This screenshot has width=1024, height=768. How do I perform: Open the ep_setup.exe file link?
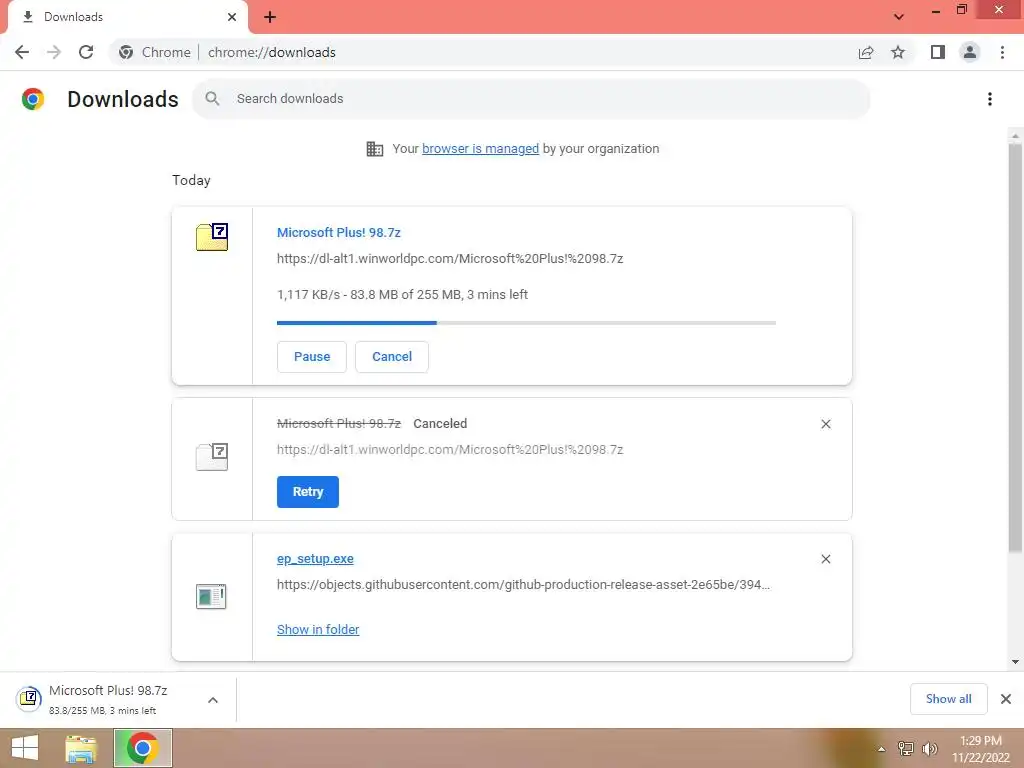coord(315,559)
